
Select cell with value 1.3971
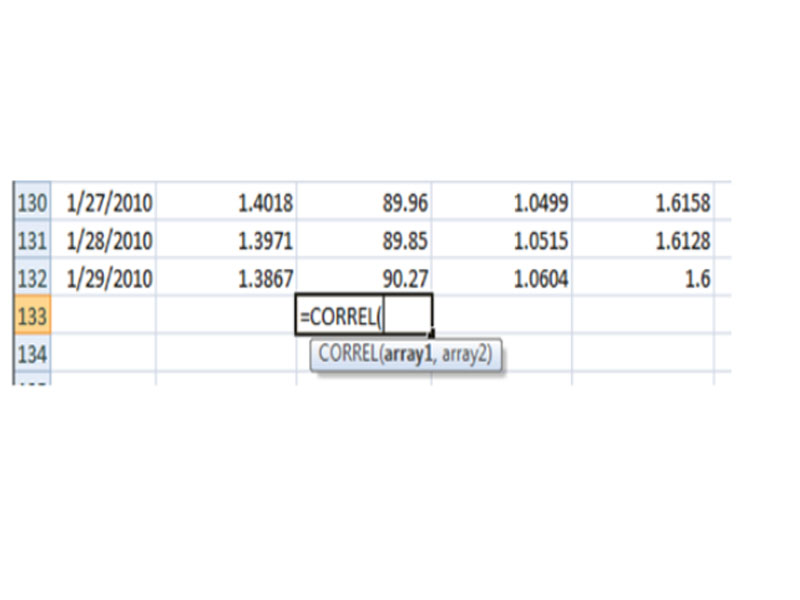tap(226, 239)
